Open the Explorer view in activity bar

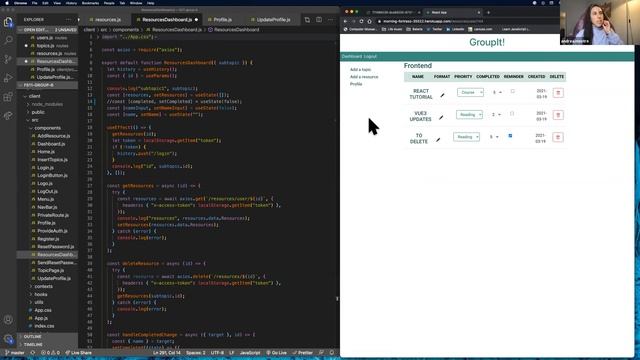pyautogui.click(x=8, y=22)
